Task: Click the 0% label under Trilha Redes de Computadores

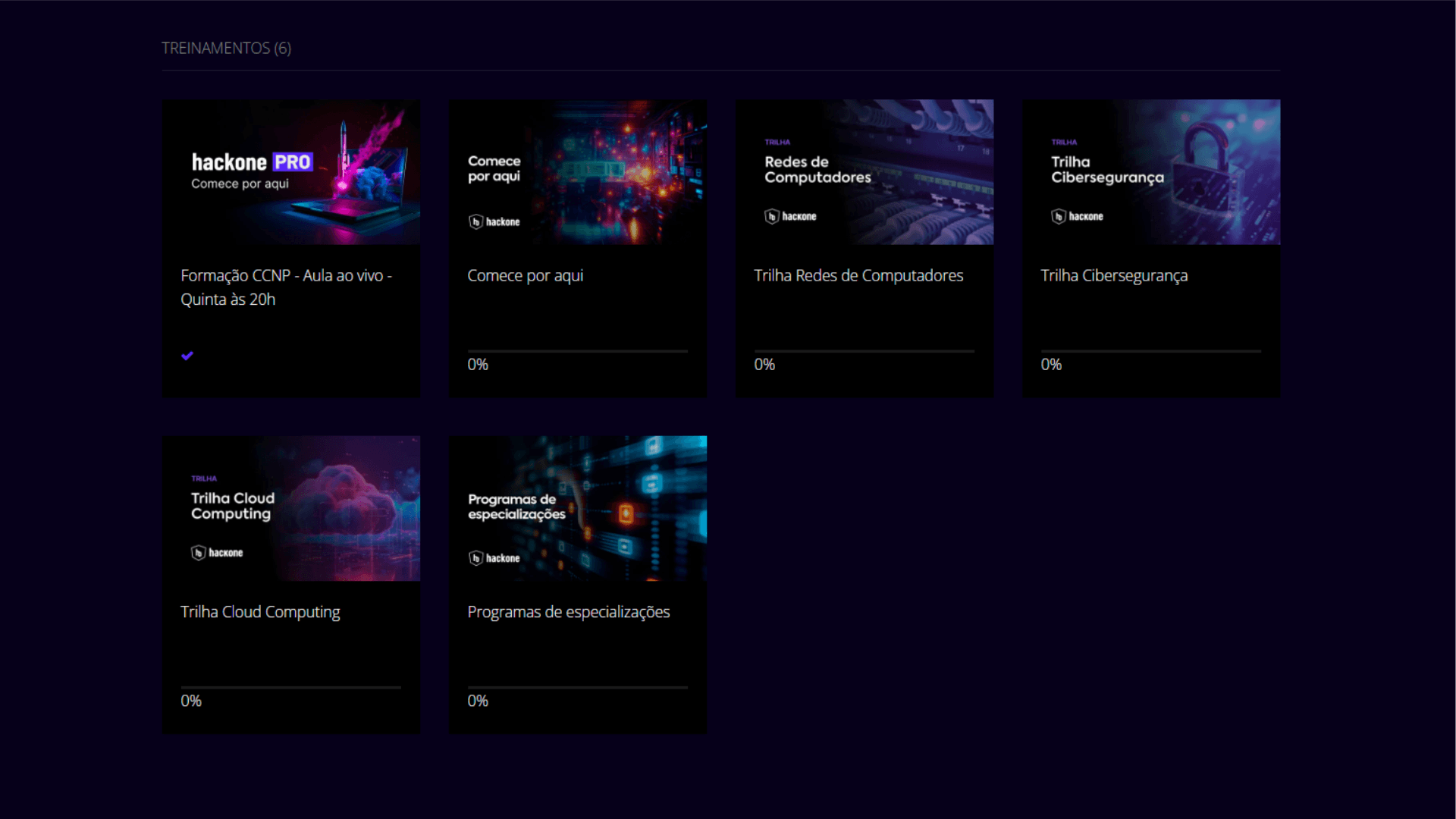Action: tap(764, 365)
